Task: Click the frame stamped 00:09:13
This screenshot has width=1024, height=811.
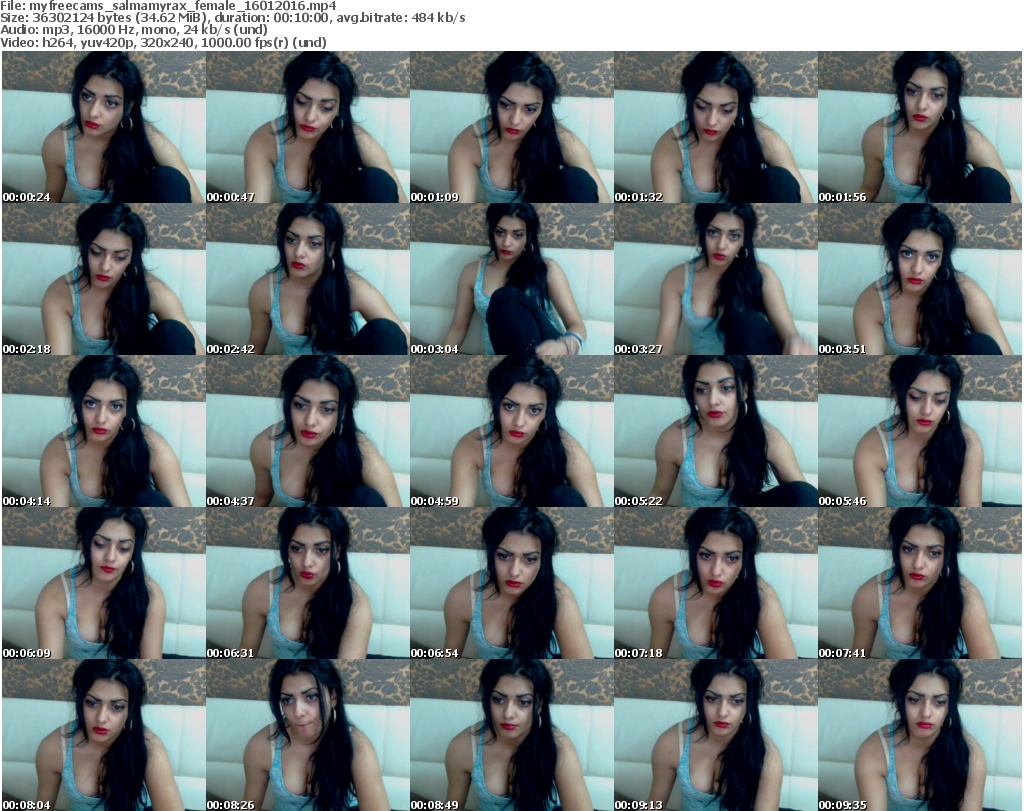Action: click(x=716, y=735)
